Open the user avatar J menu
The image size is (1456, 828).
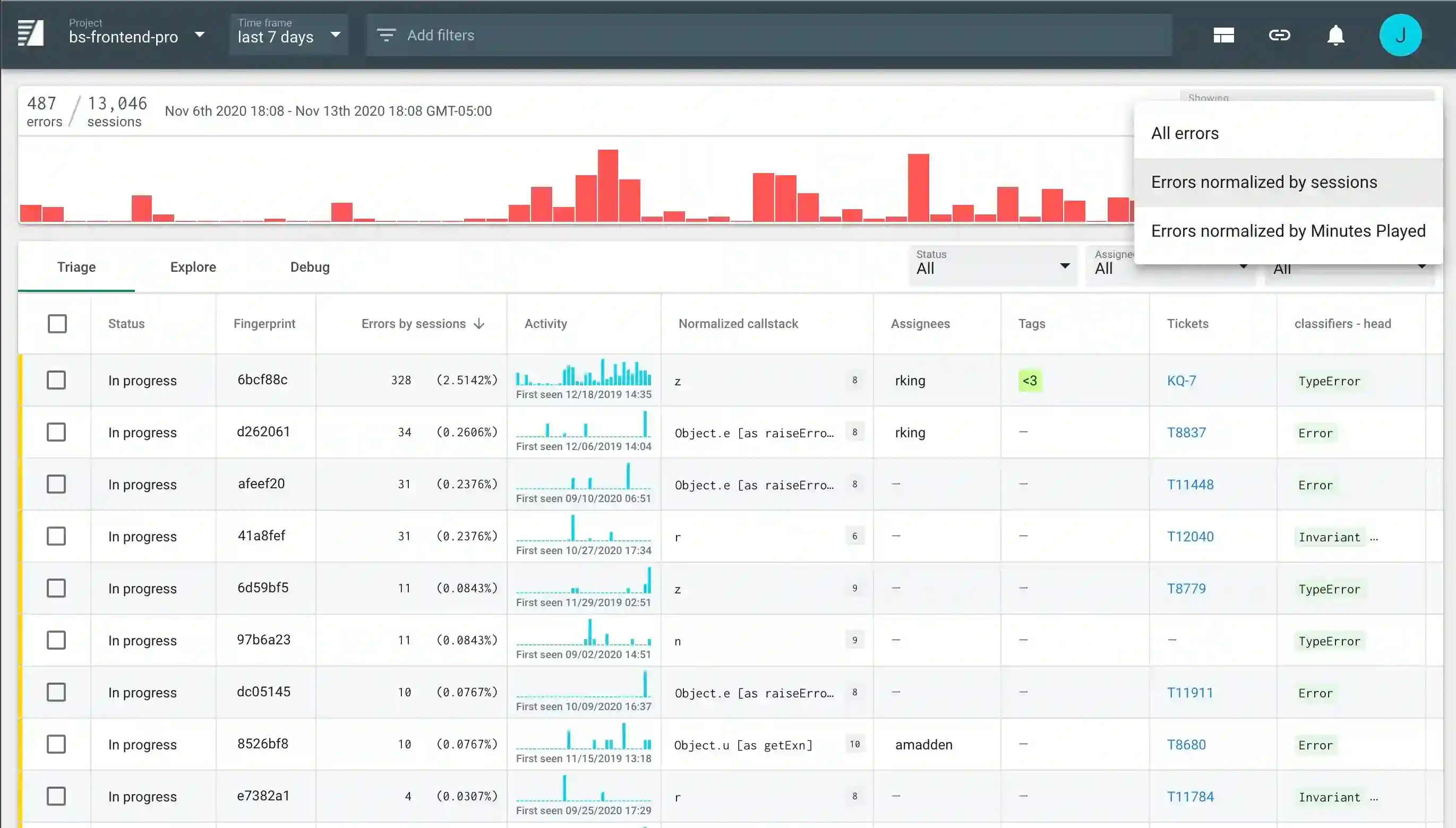tap(1400, 35)
